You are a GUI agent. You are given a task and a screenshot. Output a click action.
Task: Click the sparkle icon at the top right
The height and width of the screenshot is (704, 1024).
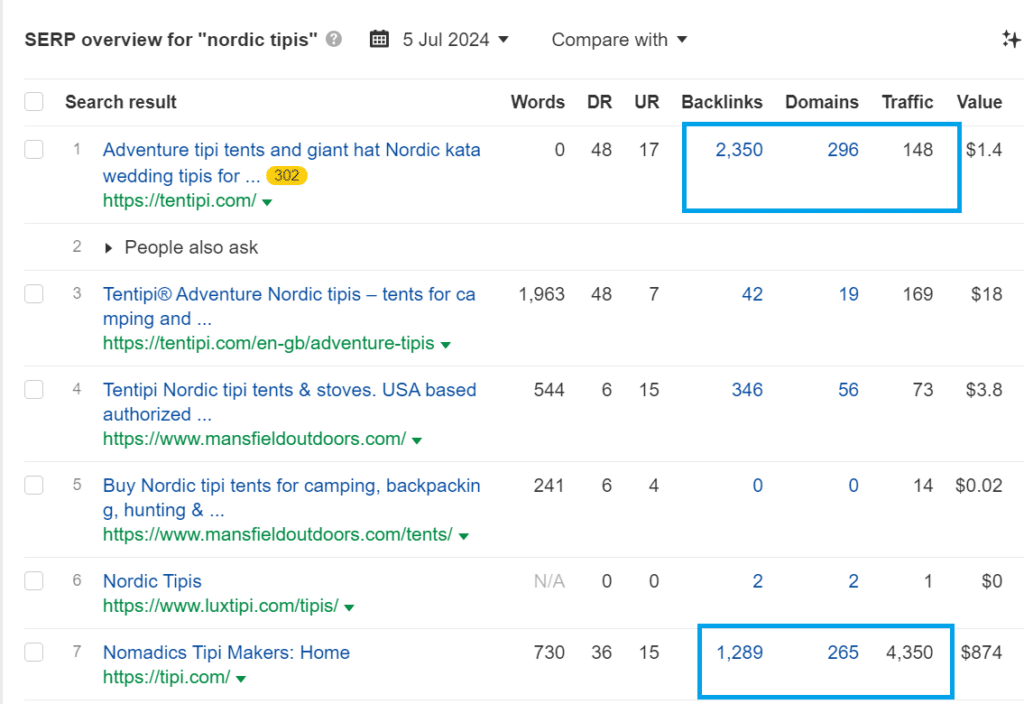(x=1011, y=39)
